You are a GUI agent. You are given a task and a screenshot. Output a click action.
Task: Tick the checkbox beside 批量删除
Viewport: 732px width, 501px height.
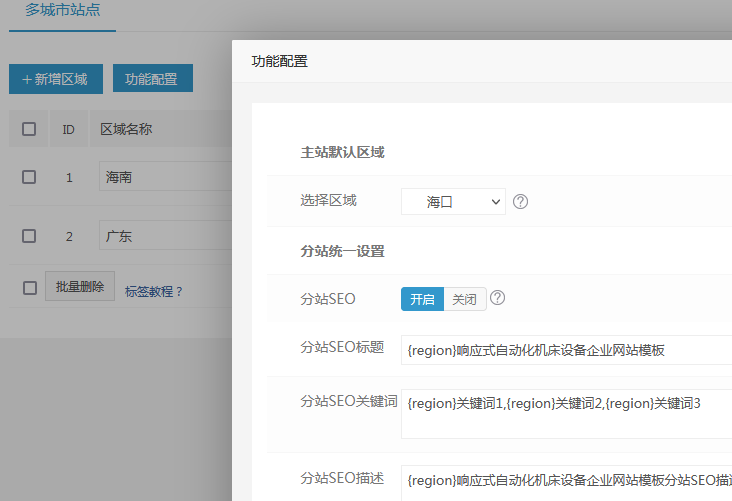[x=30, y=288]
